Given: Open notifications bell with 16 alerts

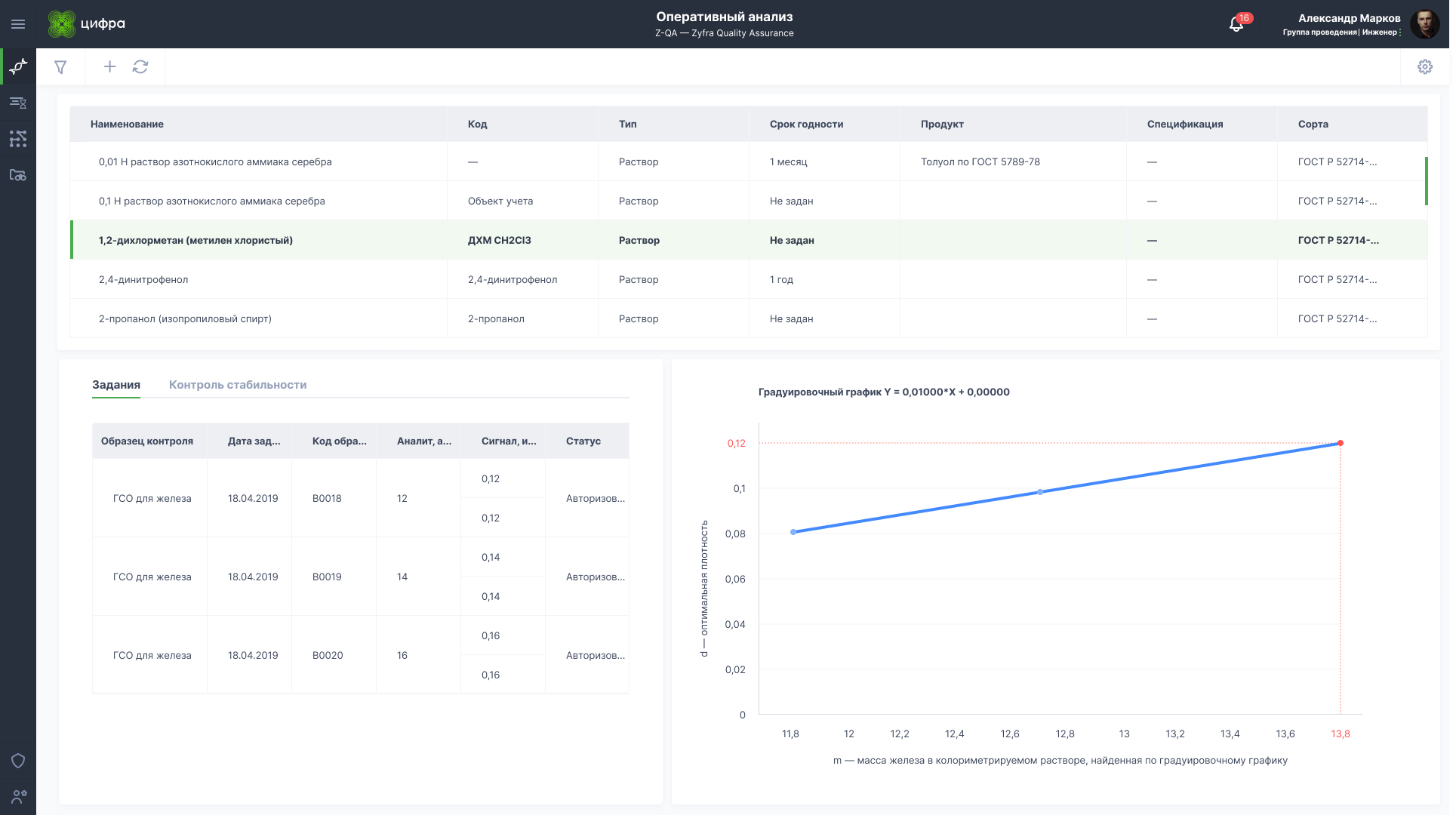Looking at the screenshot, I should [1236, 24].
